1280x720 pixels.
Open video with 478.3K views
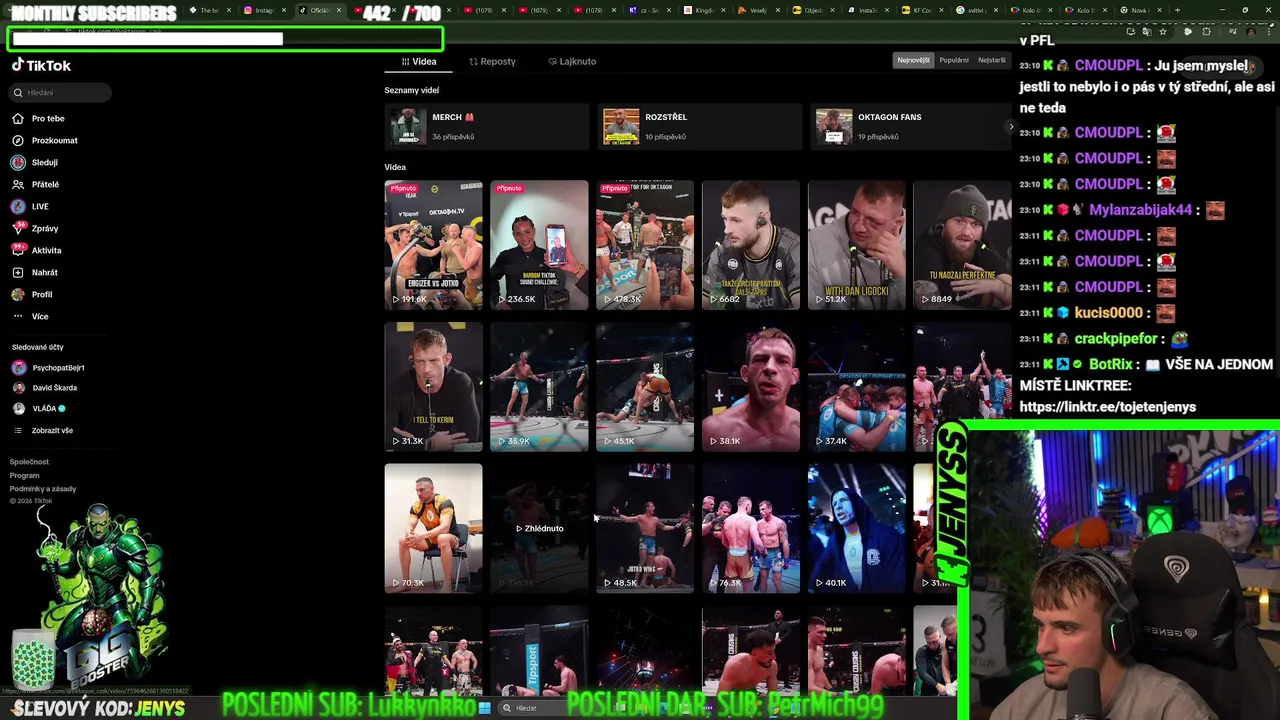pos(645,244)
